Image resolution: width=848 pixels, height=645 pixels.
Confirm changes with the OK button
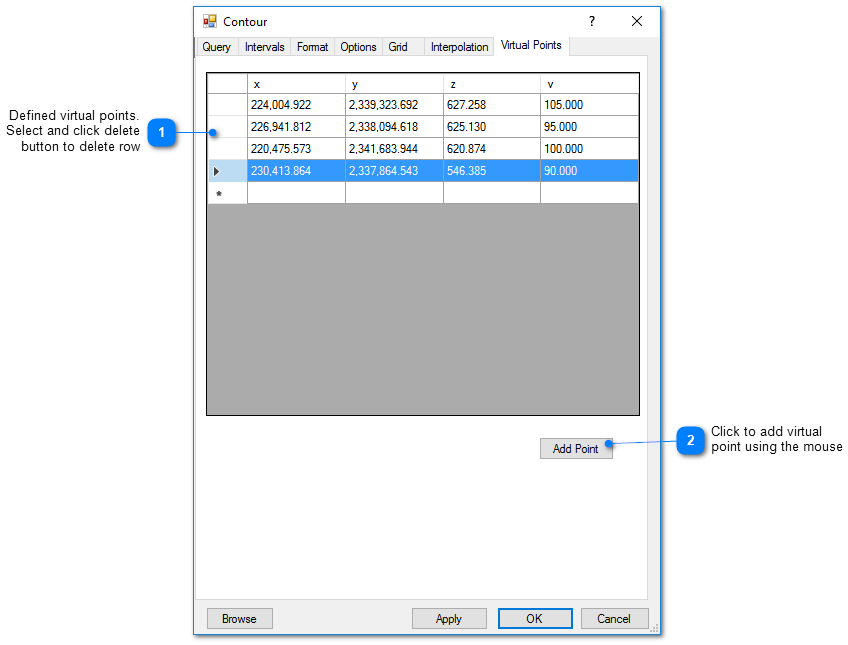click(x=535, y=618)
